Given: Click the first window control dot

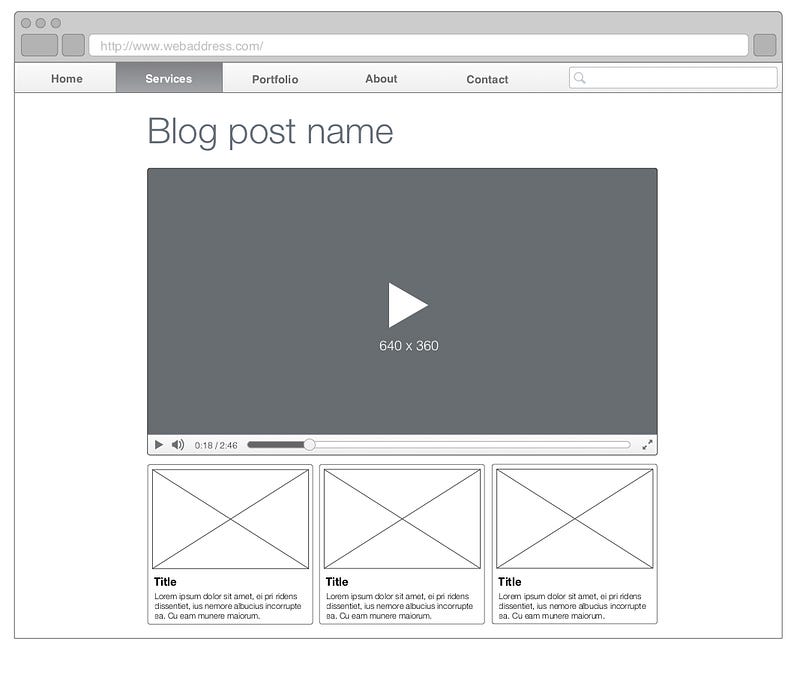Looking at the screenshot, I should pos(26,23).
